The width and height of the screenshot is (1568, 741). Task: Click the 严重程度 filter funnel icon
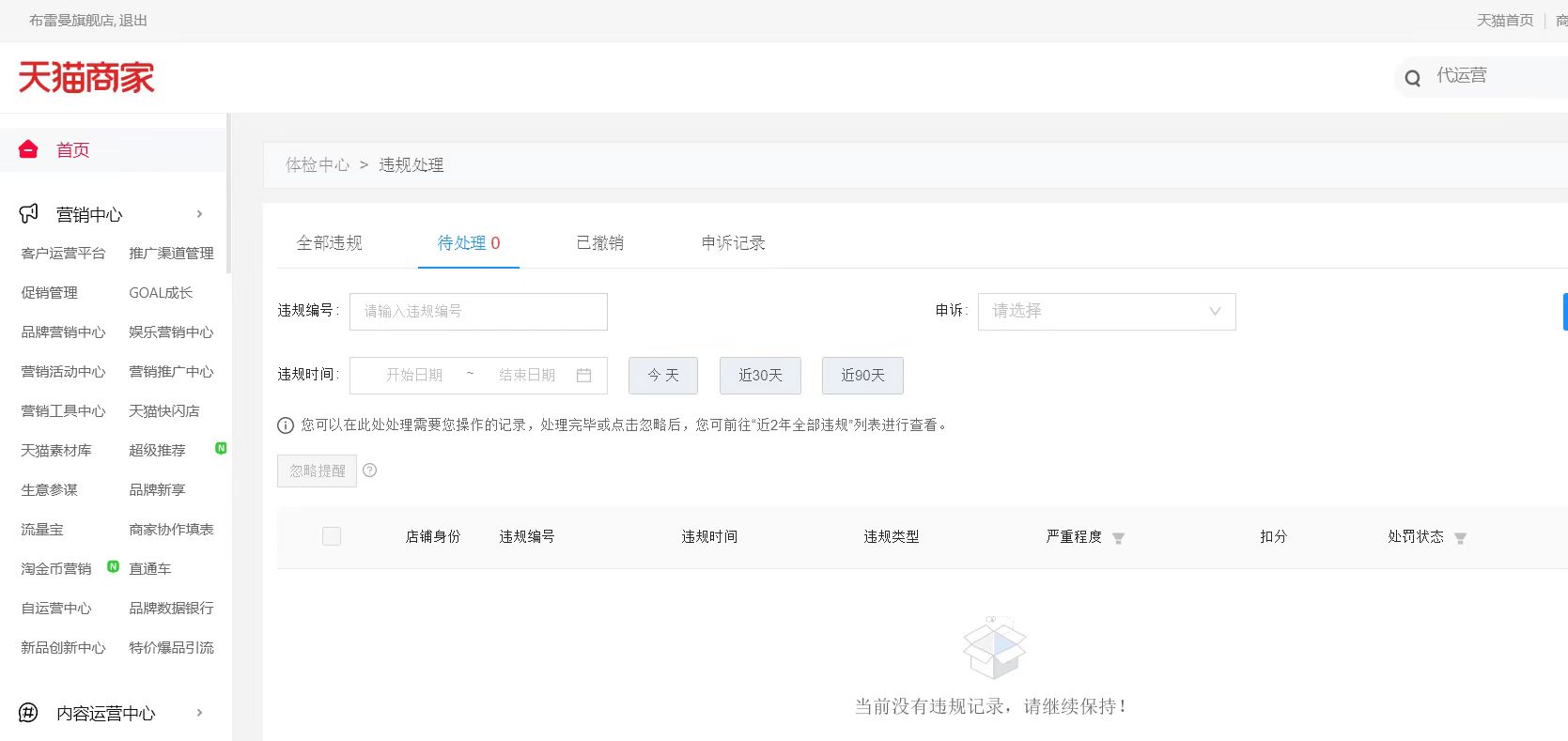(1118, 538)
